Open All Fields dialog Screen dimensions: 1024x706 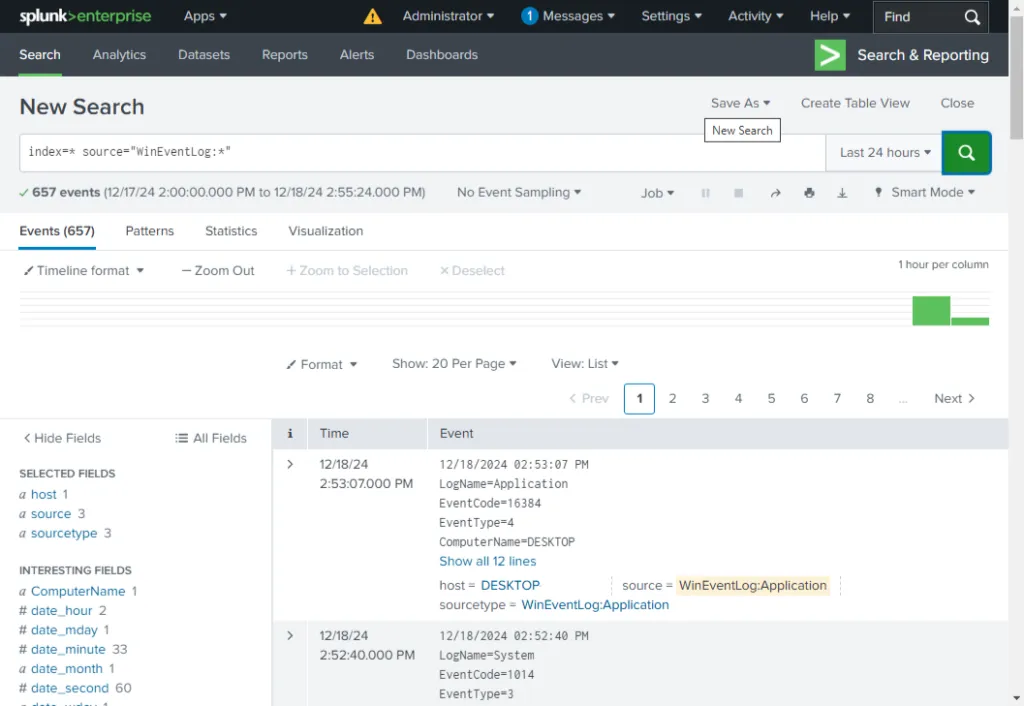(211, 439)
